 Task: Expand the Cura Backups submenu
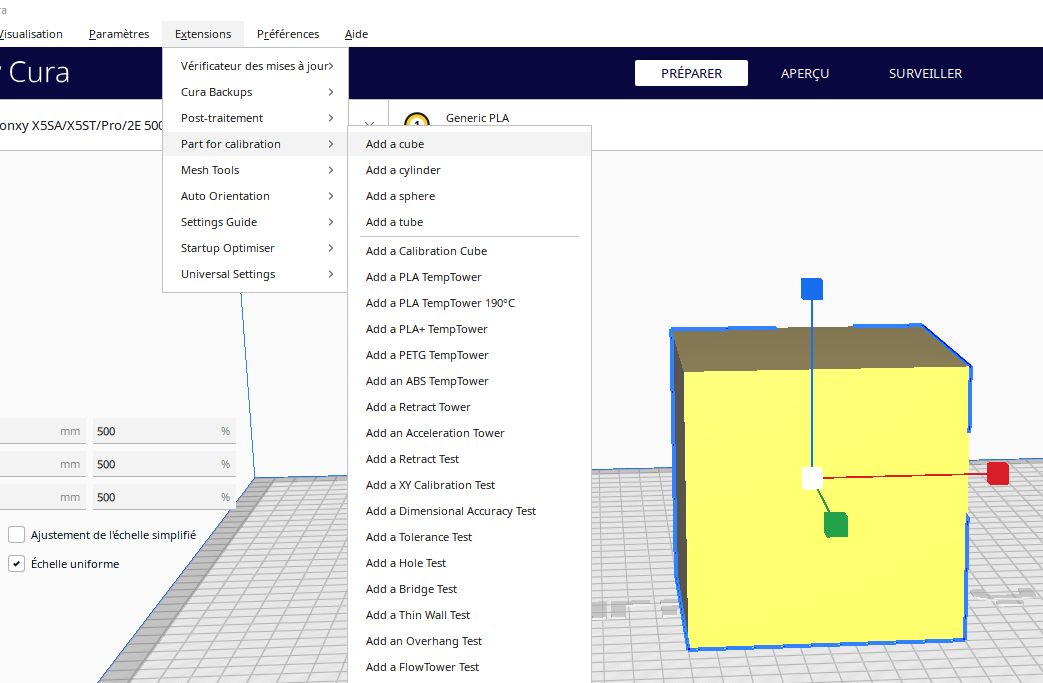(255, 92)
